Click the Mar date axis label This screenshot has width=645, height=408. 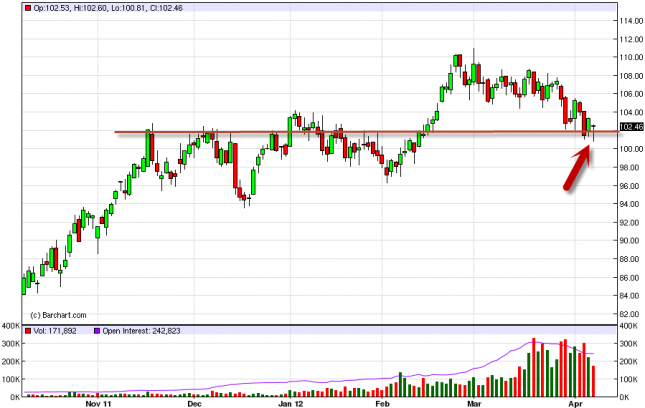click(x=474, y=404)
